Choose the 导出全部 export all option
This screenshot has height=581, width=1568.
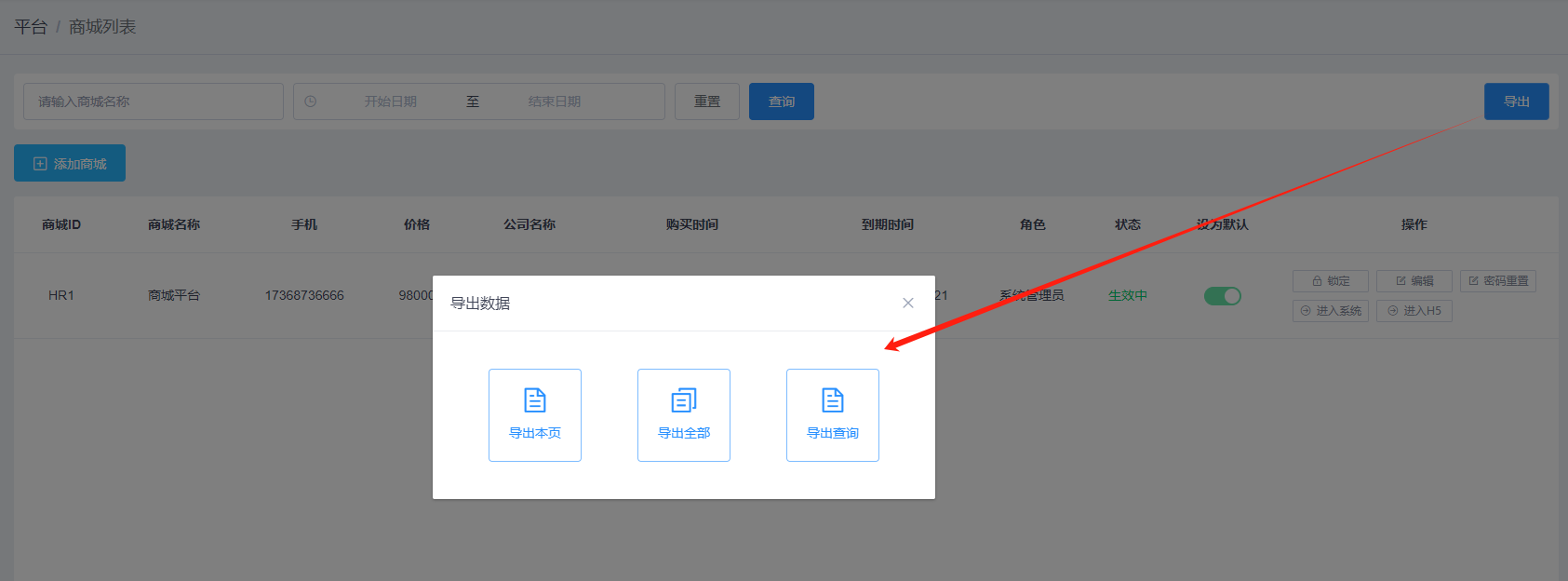click(684, 415)
